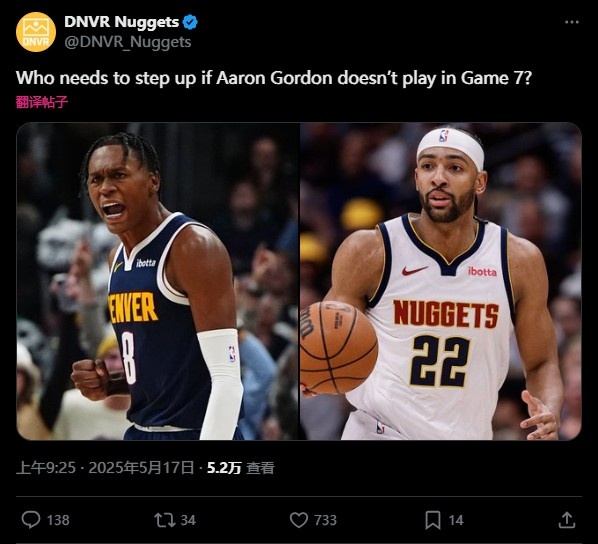Repost this tweet with retweet icon
598x544 pixels.
point(165,520)
